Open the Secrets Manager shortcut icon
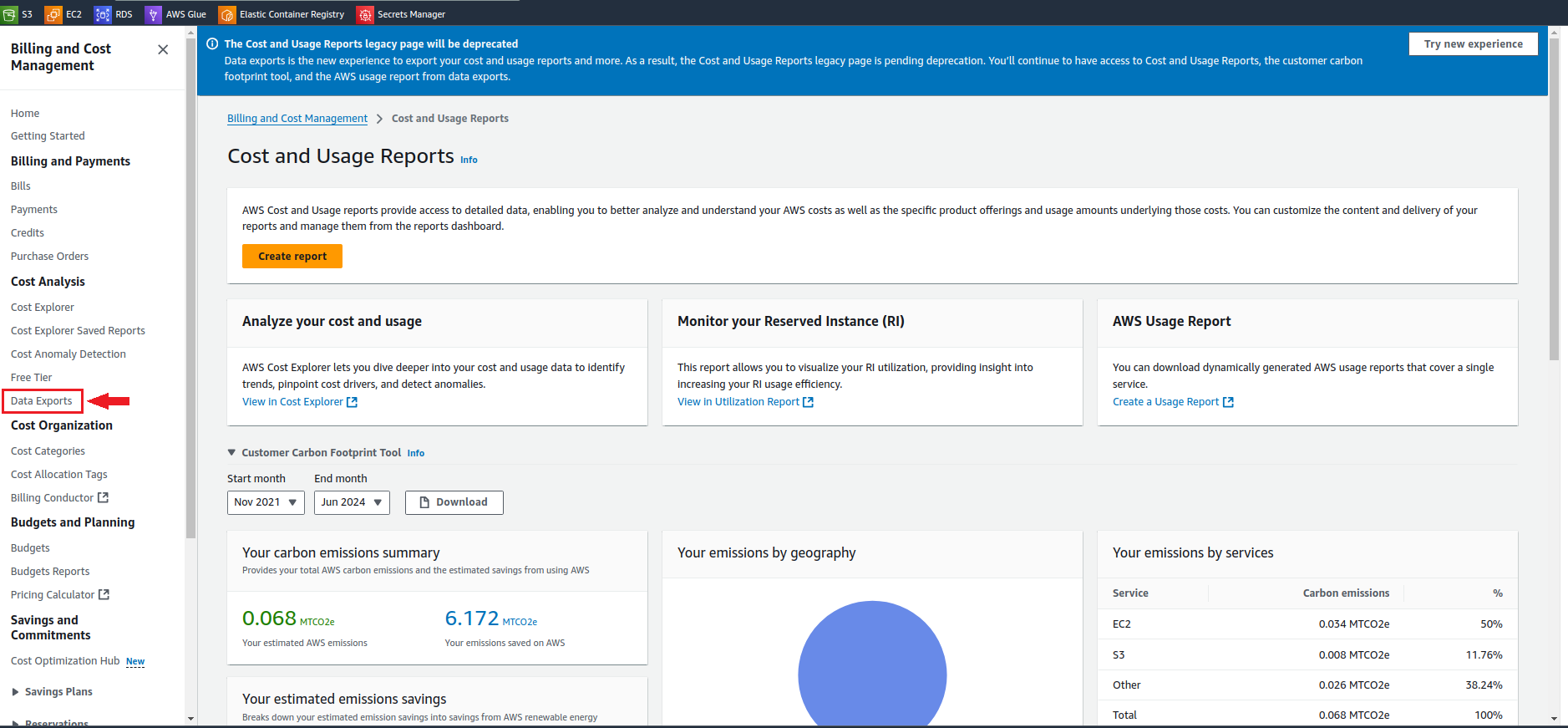The height and width of the screenshot is (728, 1568). pyautogui.click(x=365, y=14)
